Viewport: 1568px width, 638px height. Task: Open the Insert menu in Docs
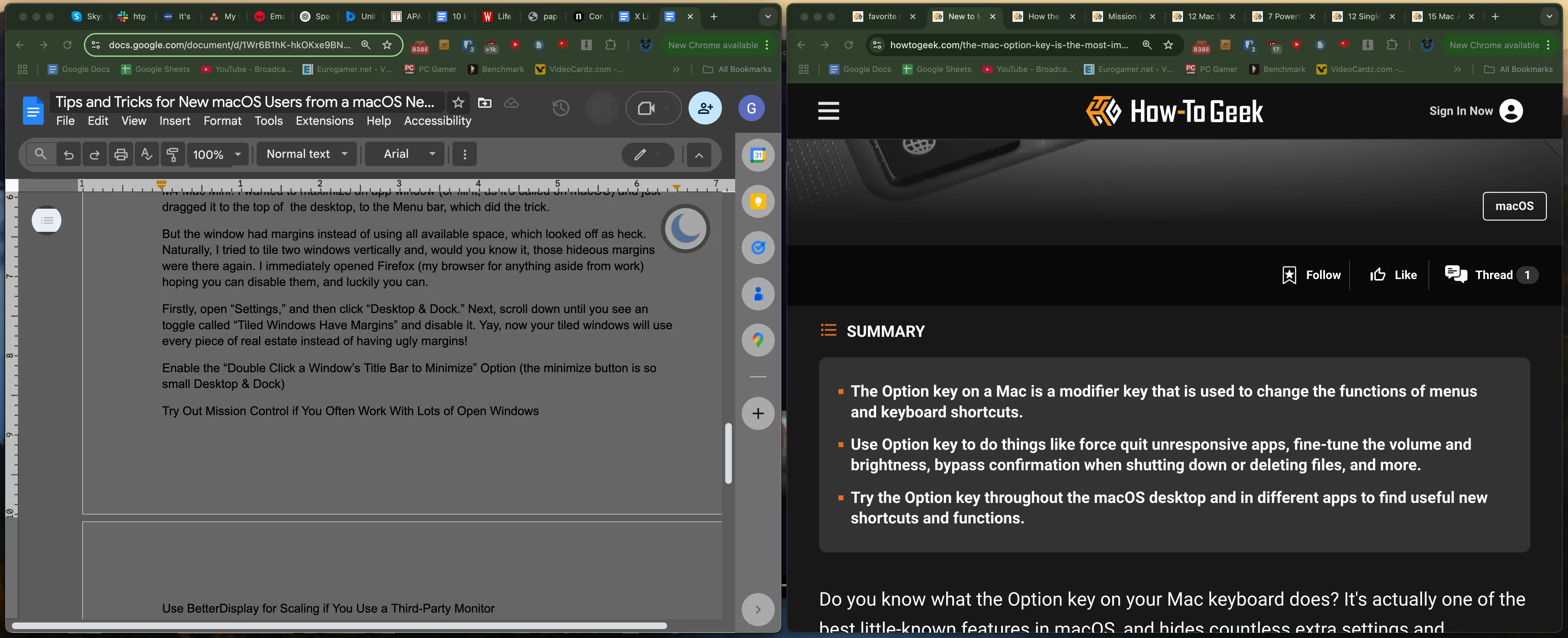(175, 121)
